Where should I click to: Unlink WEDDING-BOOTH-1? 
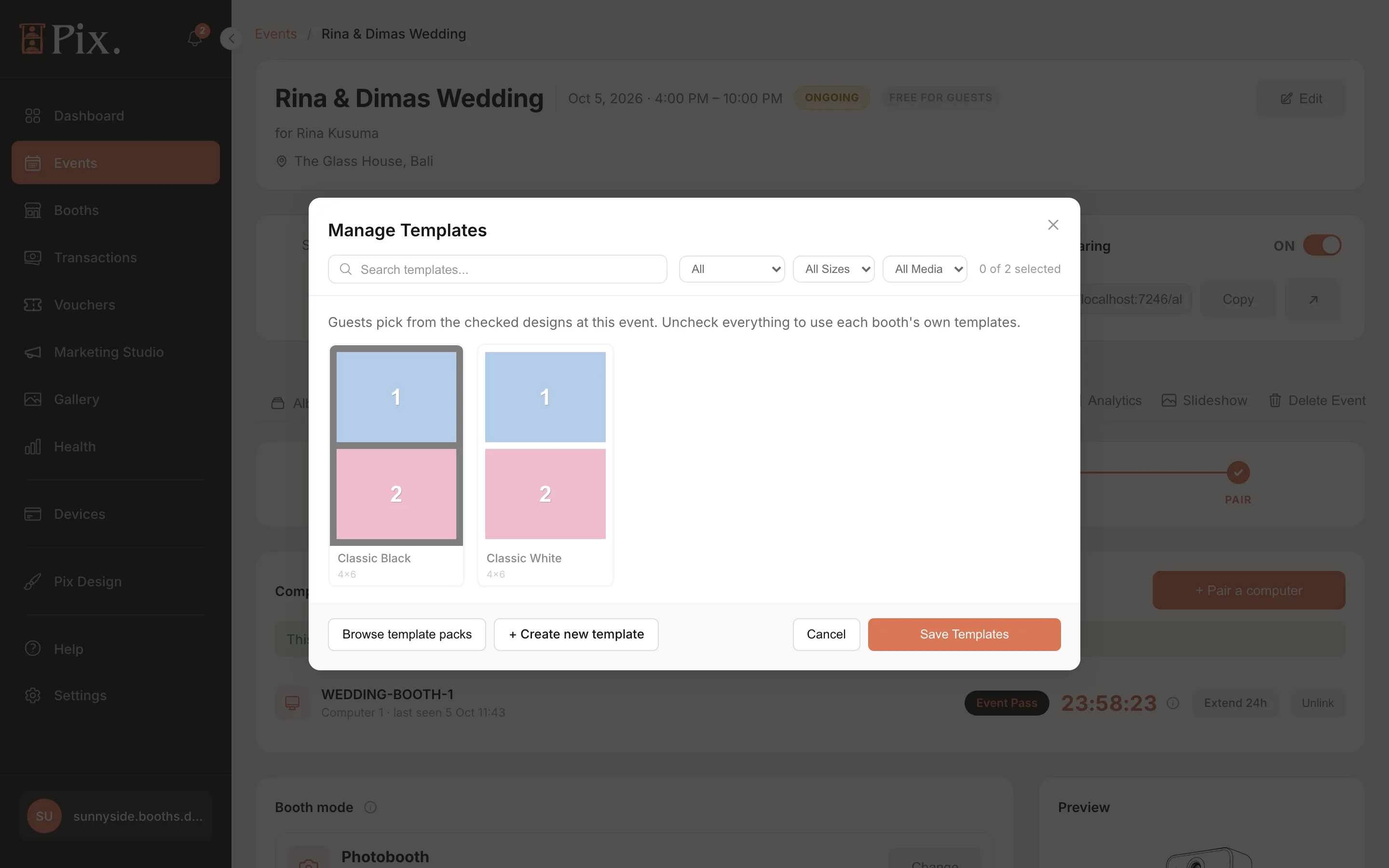pyautogui.click(x=1317, y=703)
